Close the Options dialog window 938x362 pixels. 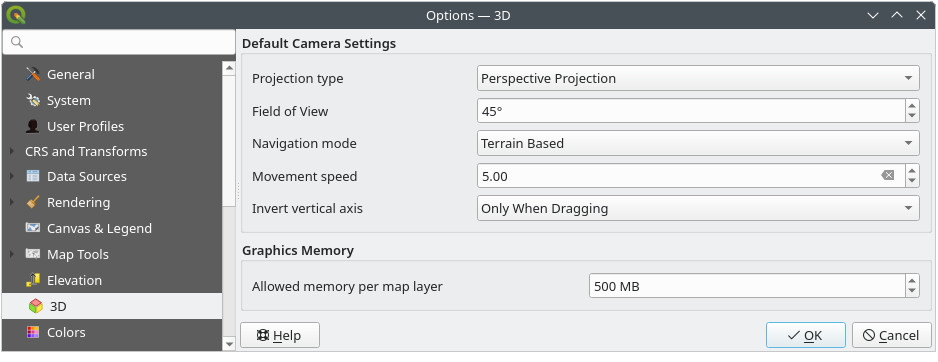tap(921, 15)
